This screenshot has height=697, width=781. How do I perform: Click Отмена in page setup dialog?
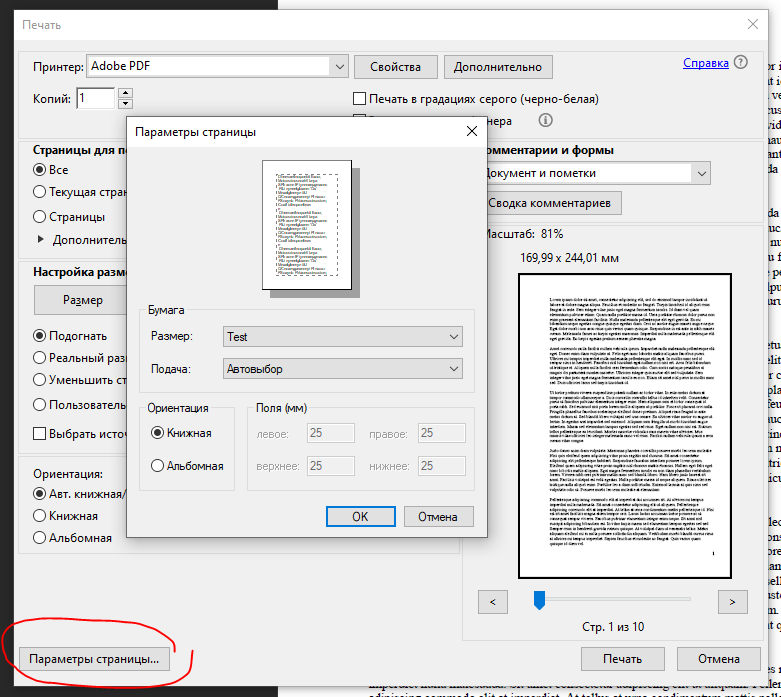pos(438,517)
